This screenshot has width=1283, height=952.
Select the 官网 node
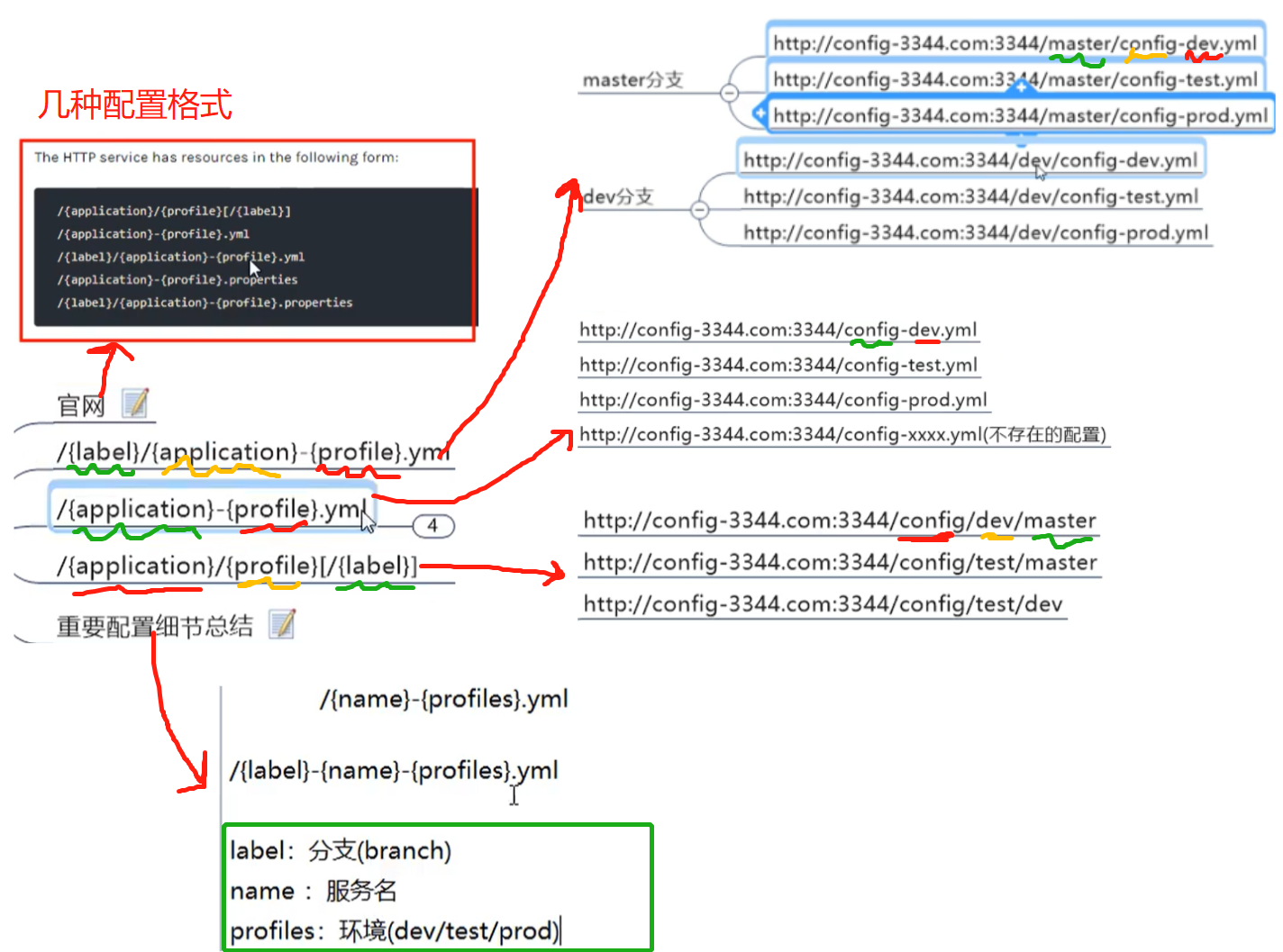click(x=81, y=406)
